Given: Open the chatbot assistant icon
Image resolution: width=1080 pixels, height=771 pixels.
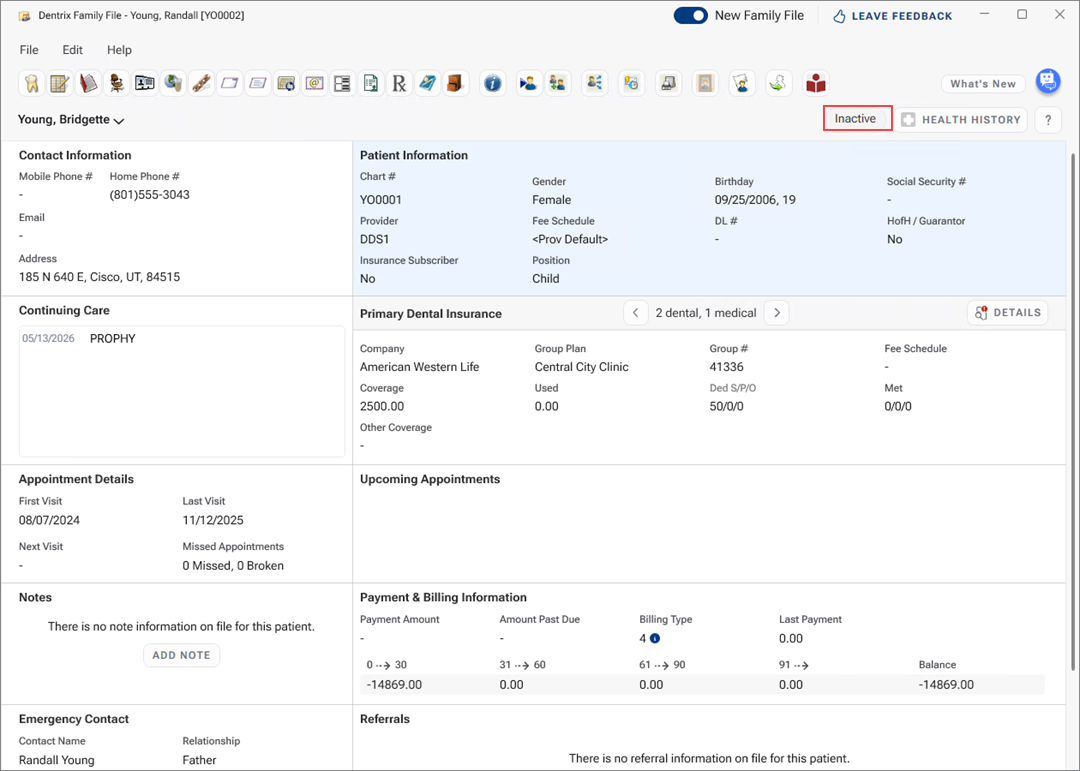Looking at the screenshot, I should pyautogui.click(x=1047, y=82).
